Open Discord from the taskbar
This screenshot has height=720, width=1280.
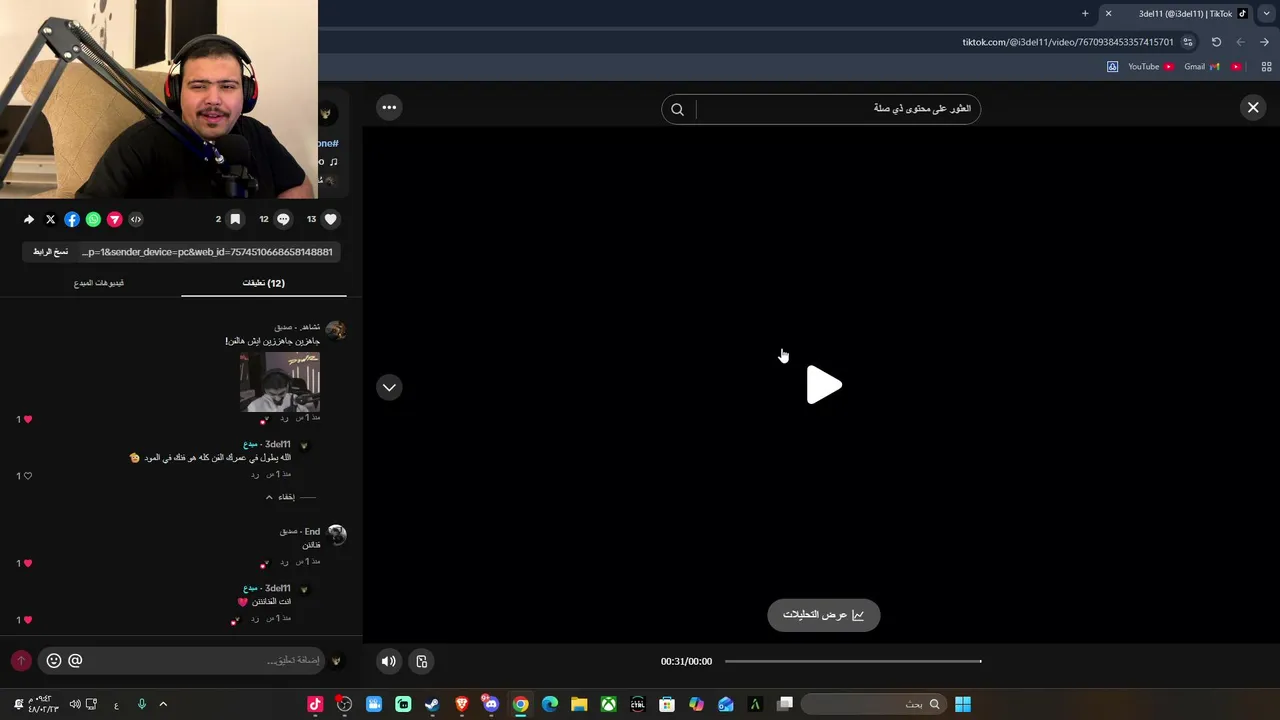coord(490,704)
